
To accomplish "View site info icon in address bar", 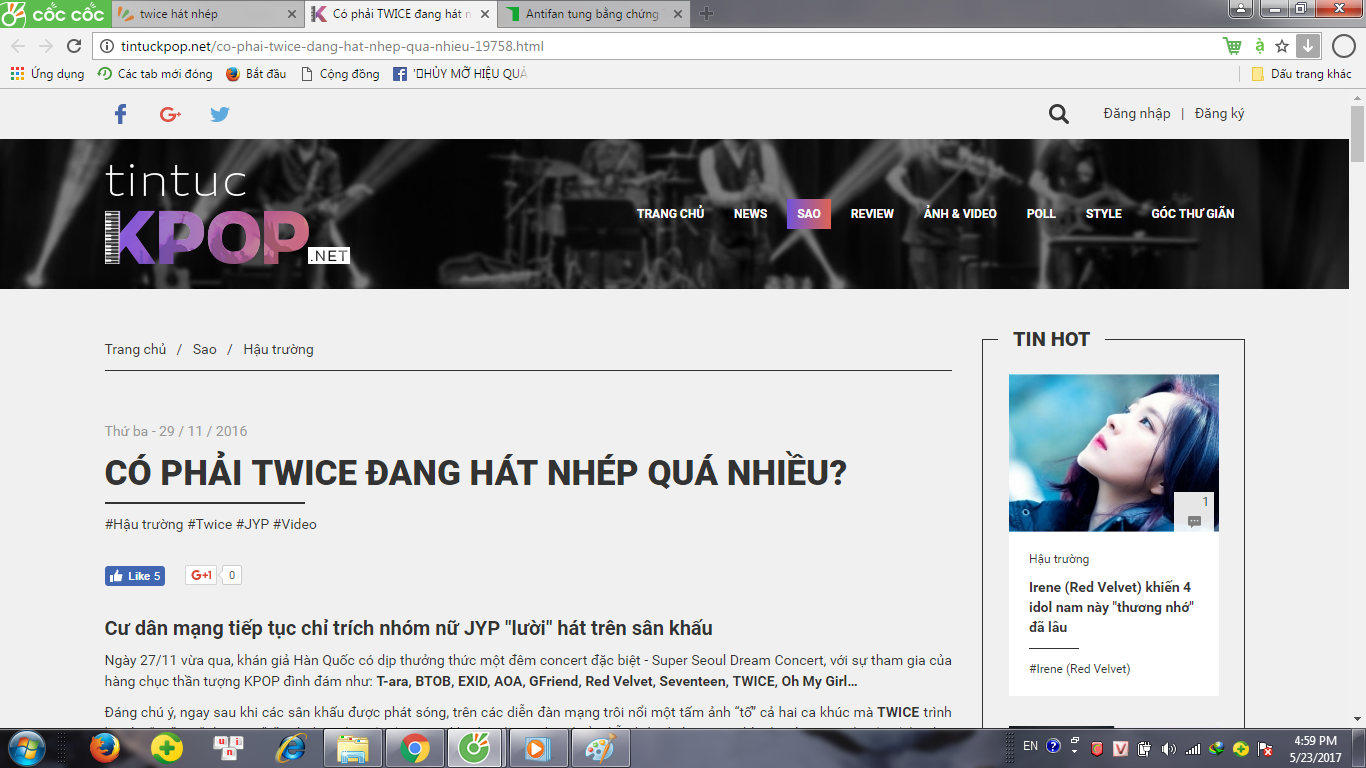I will click(x=108, y=46).
